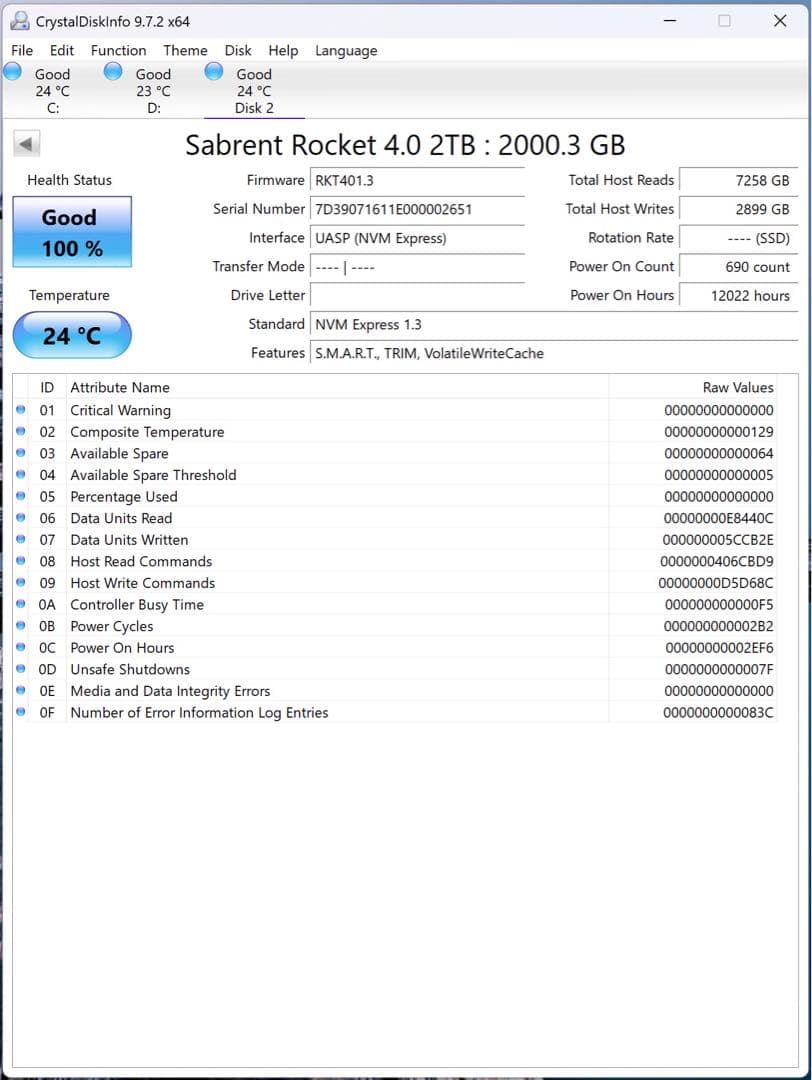The height and width of the screenshot is (1080, 812).
Task: Click the blue dot beside Media and Data Integrity Errors
Action: coord(22,691)
